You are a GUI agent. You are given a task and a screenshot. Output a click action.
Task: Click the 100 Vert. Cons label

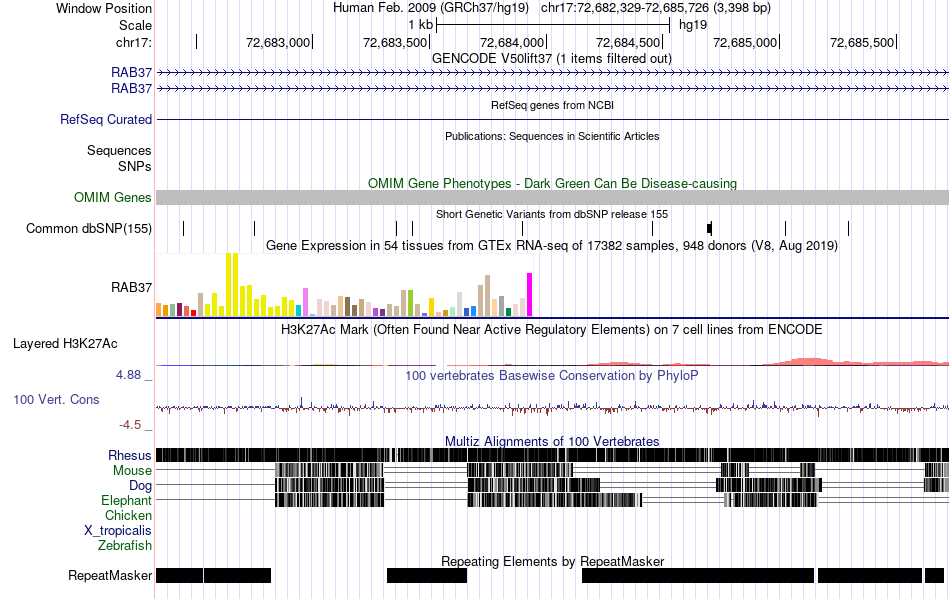click(x=56, y=400)
